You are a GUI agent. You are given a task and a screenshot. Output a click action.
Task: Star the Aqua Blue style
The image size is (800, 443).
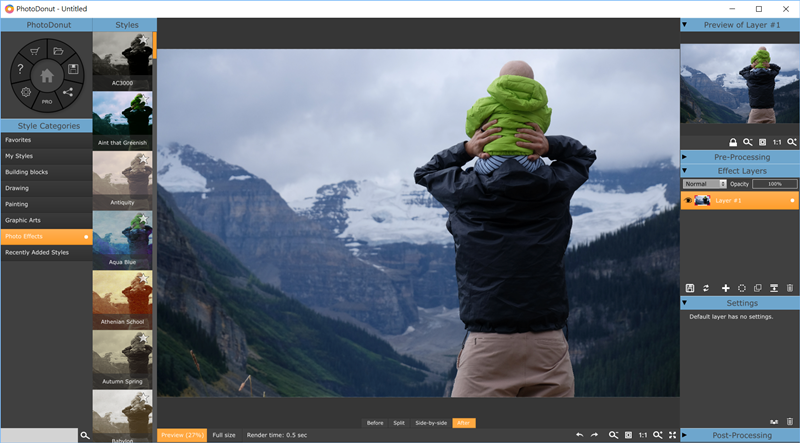tap(144, 218)
